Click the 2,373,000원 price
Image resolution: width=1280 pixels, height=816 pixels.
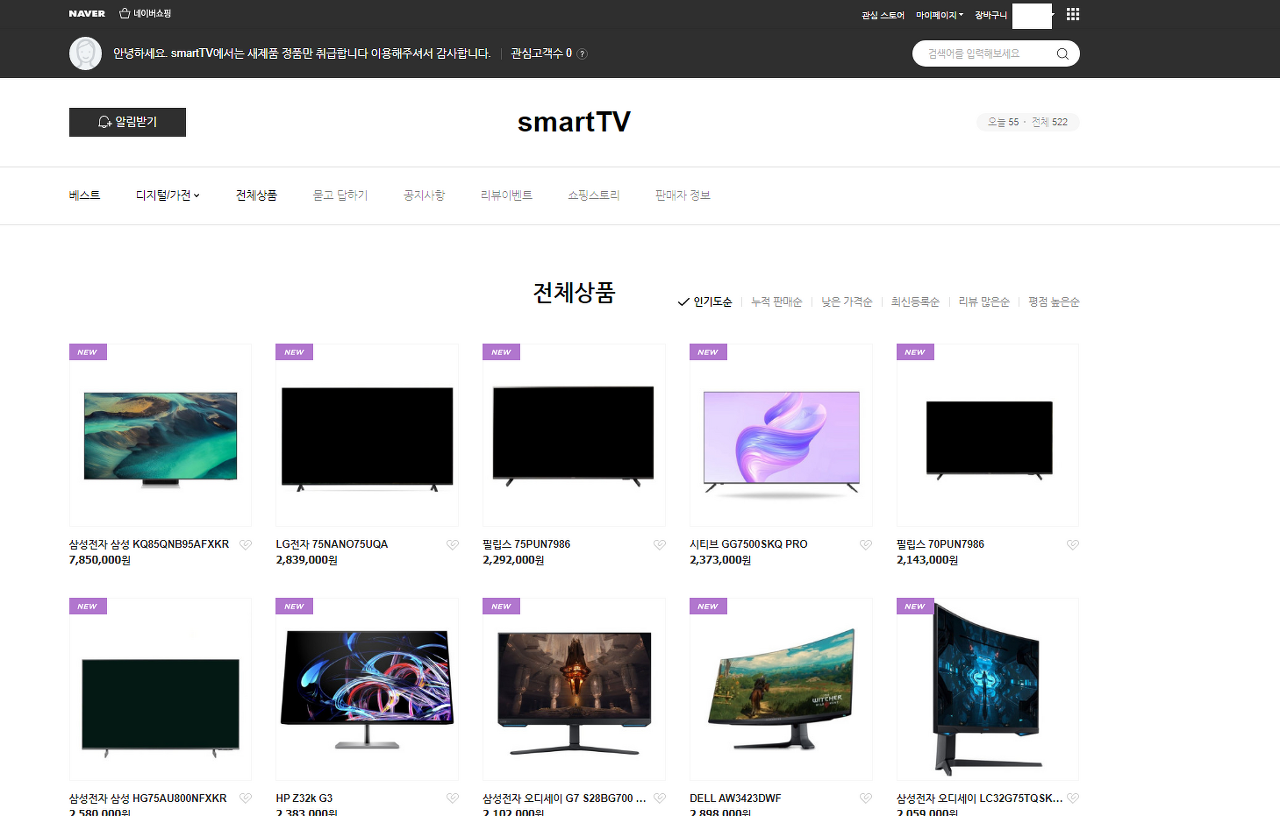tap(721, 561)
